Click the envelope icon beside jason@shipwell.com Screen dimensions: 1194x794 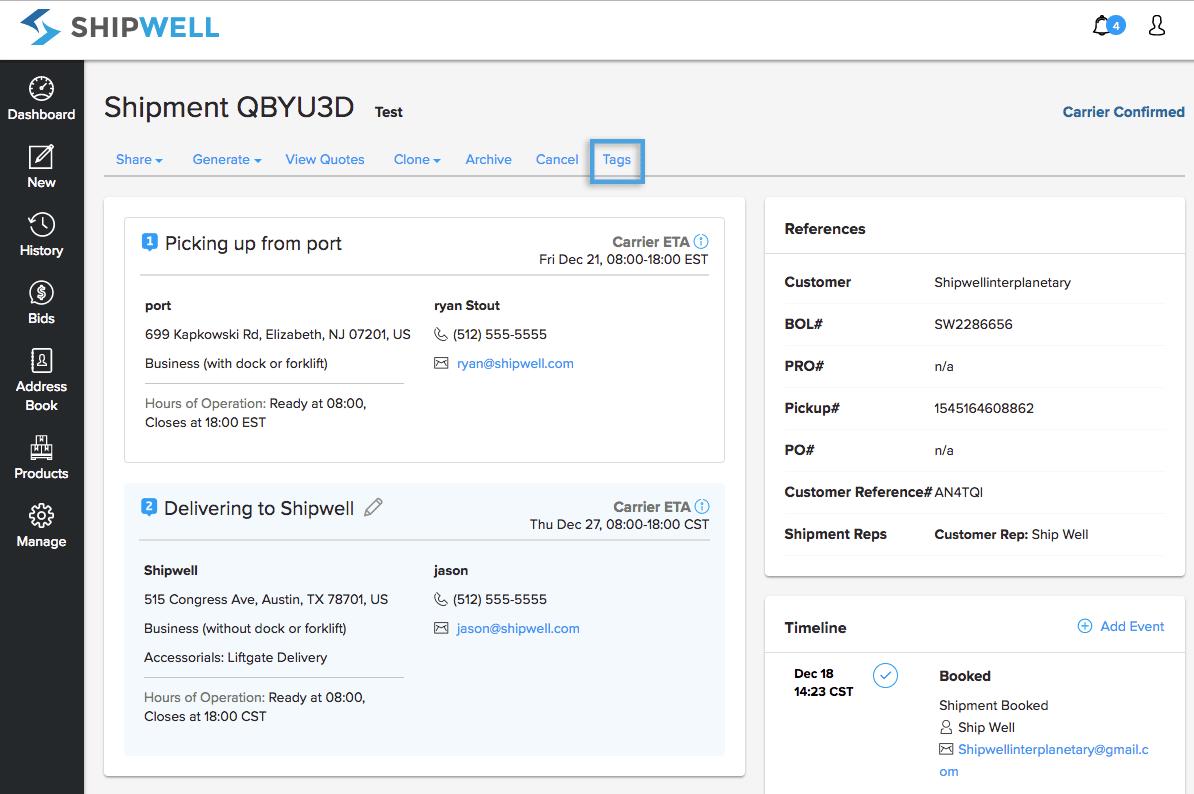click(x=441, y=628)
